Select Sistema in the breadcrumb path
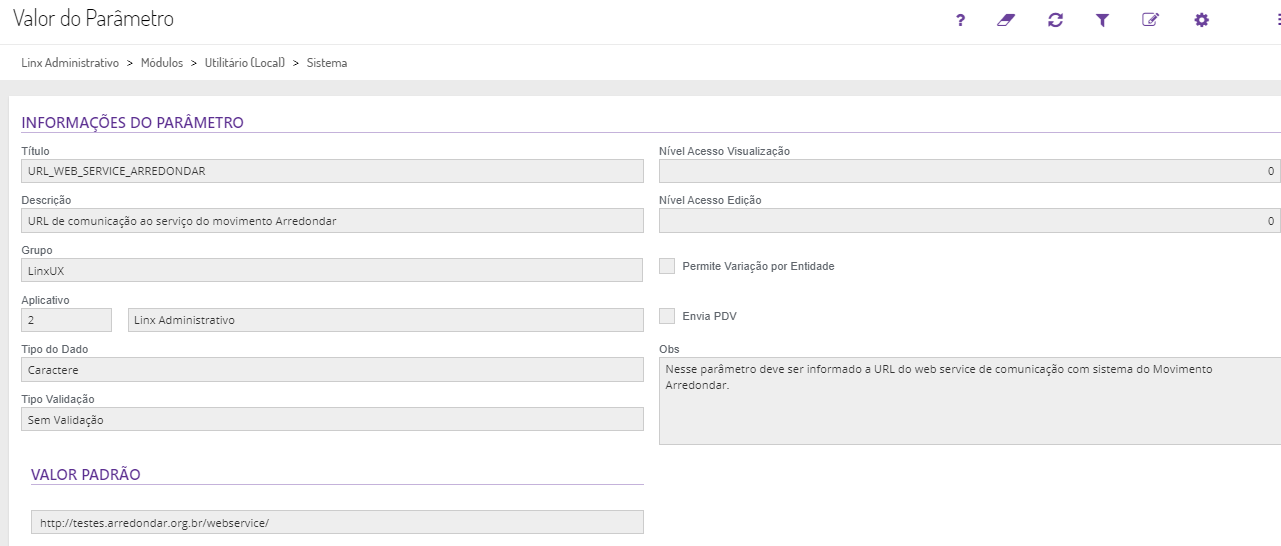This screenshot has width=1281, height=546. [327, 63]
